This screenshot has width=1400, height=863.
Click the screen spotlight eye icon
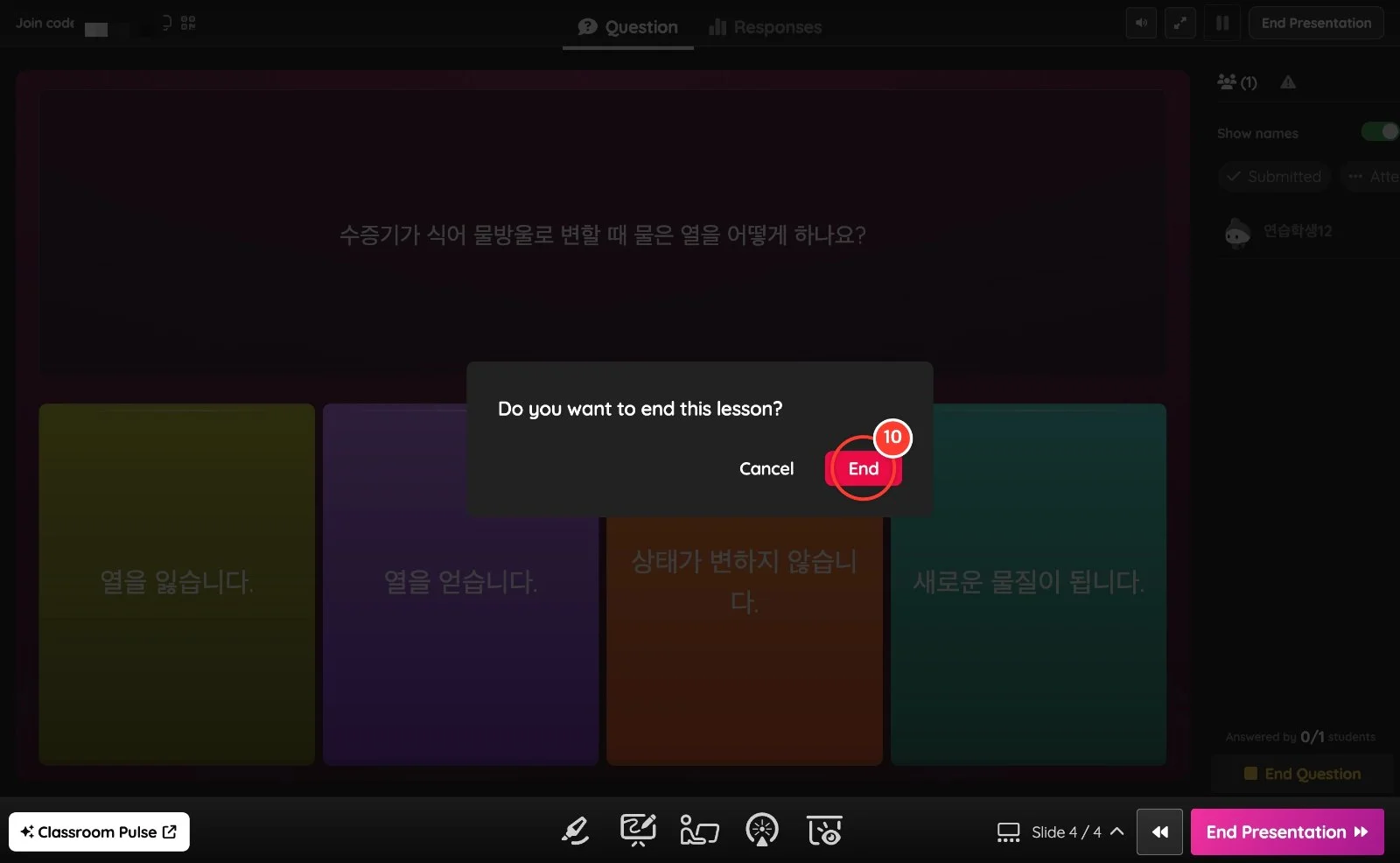pyautogui.click(x=824, y=831)
